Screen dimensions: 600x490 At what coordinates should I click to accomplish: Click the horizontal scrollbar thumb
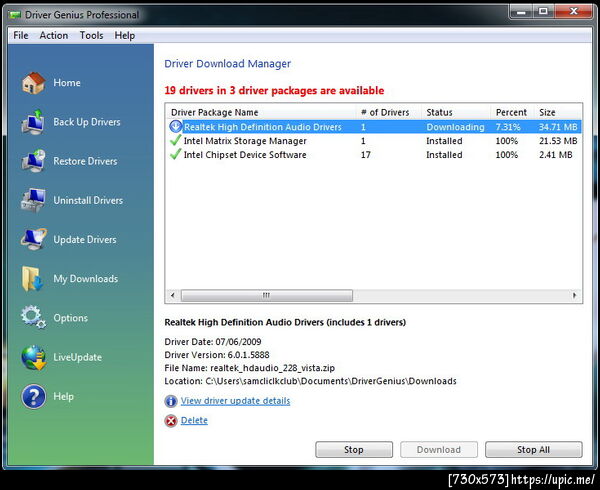tap(266, 295)
